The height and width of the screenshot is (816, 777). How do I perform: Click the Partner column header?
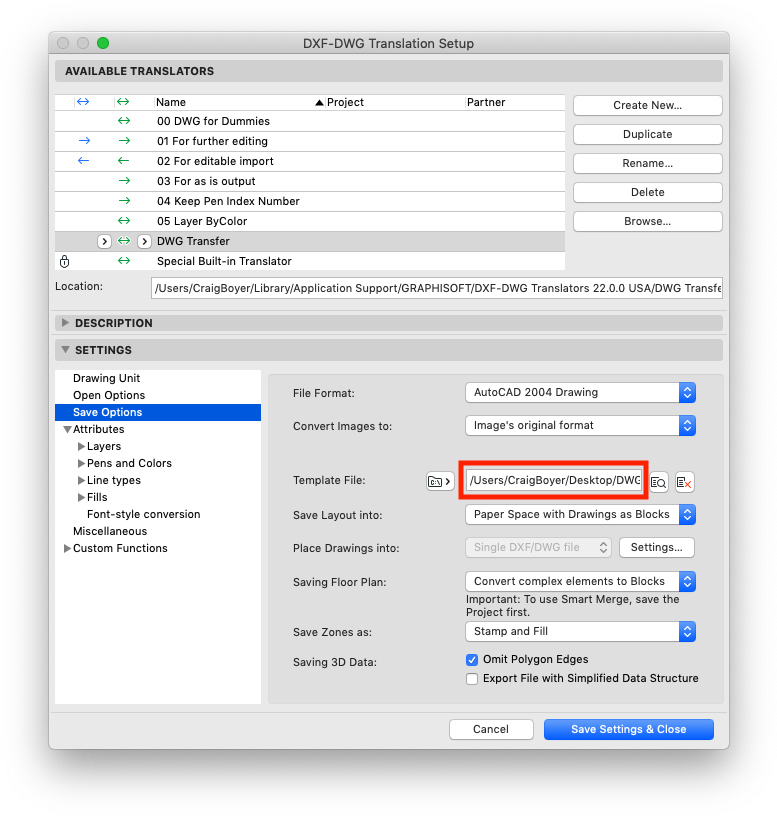point(515,102)
